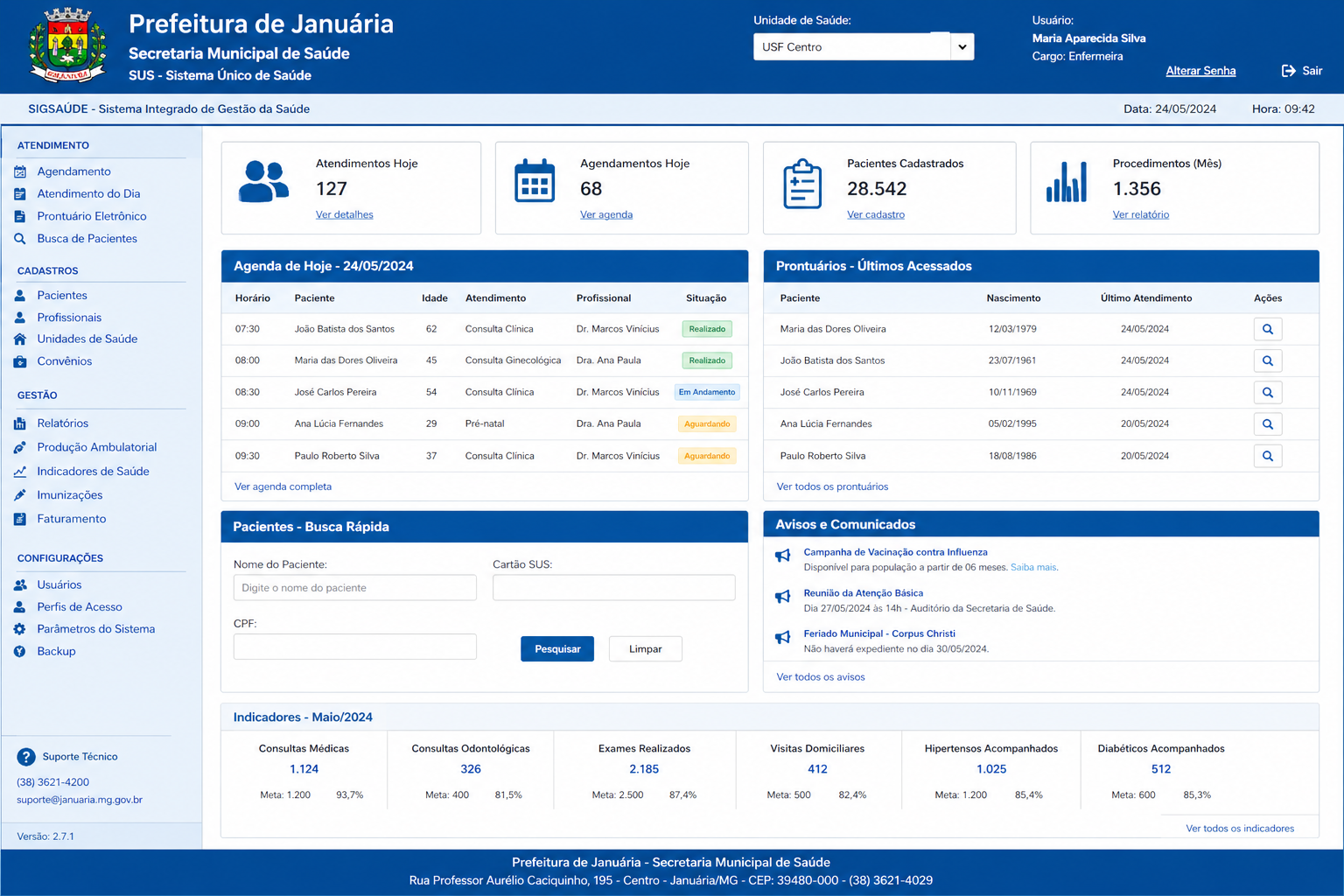The width and height of the screenshot is (1344, 896).
Task: Click the Procedimentos bar chart icon
Action: tap(1067, 182)
